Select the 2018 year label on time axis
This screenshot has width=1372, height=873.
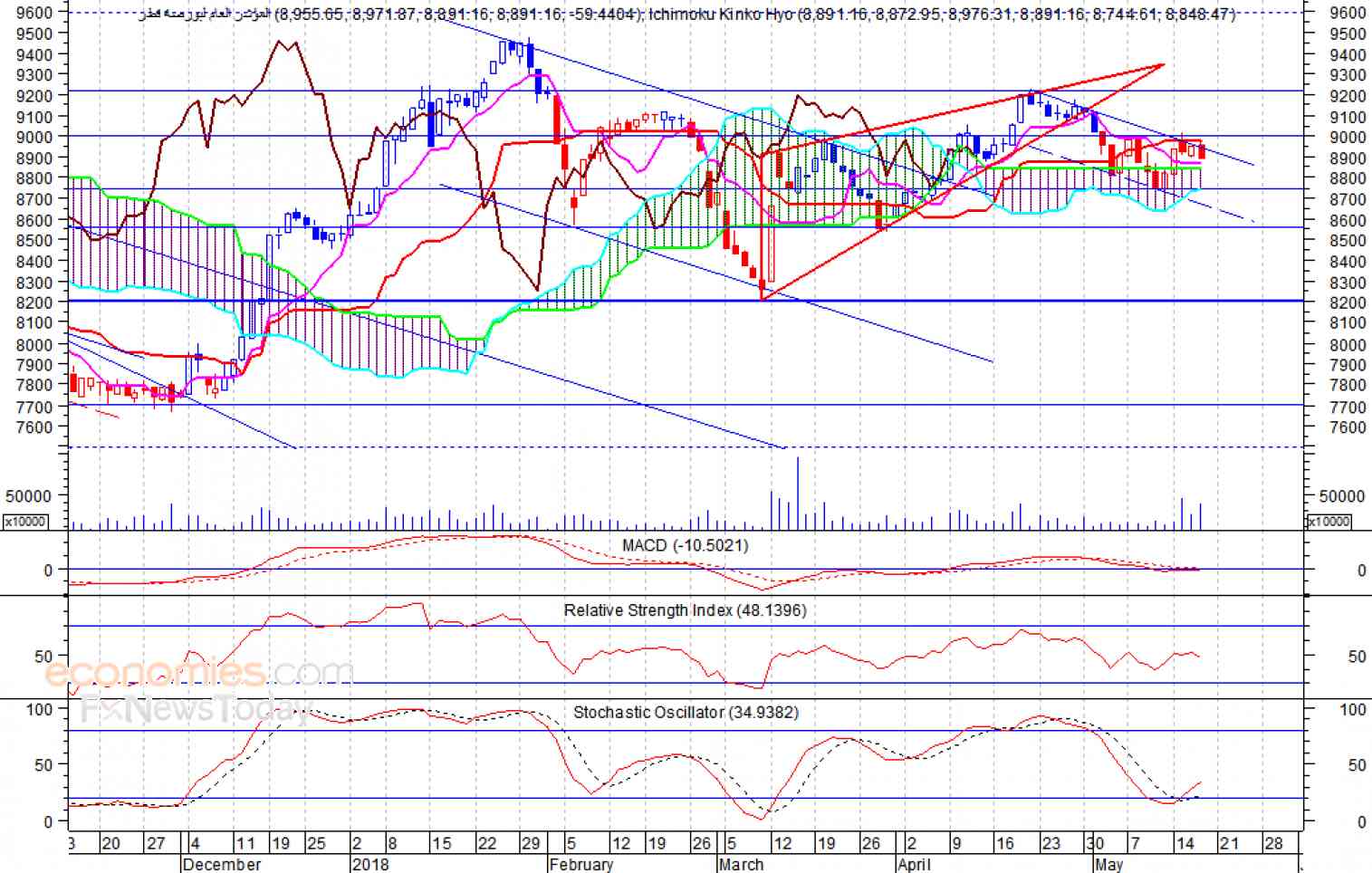tap(370, 864)
